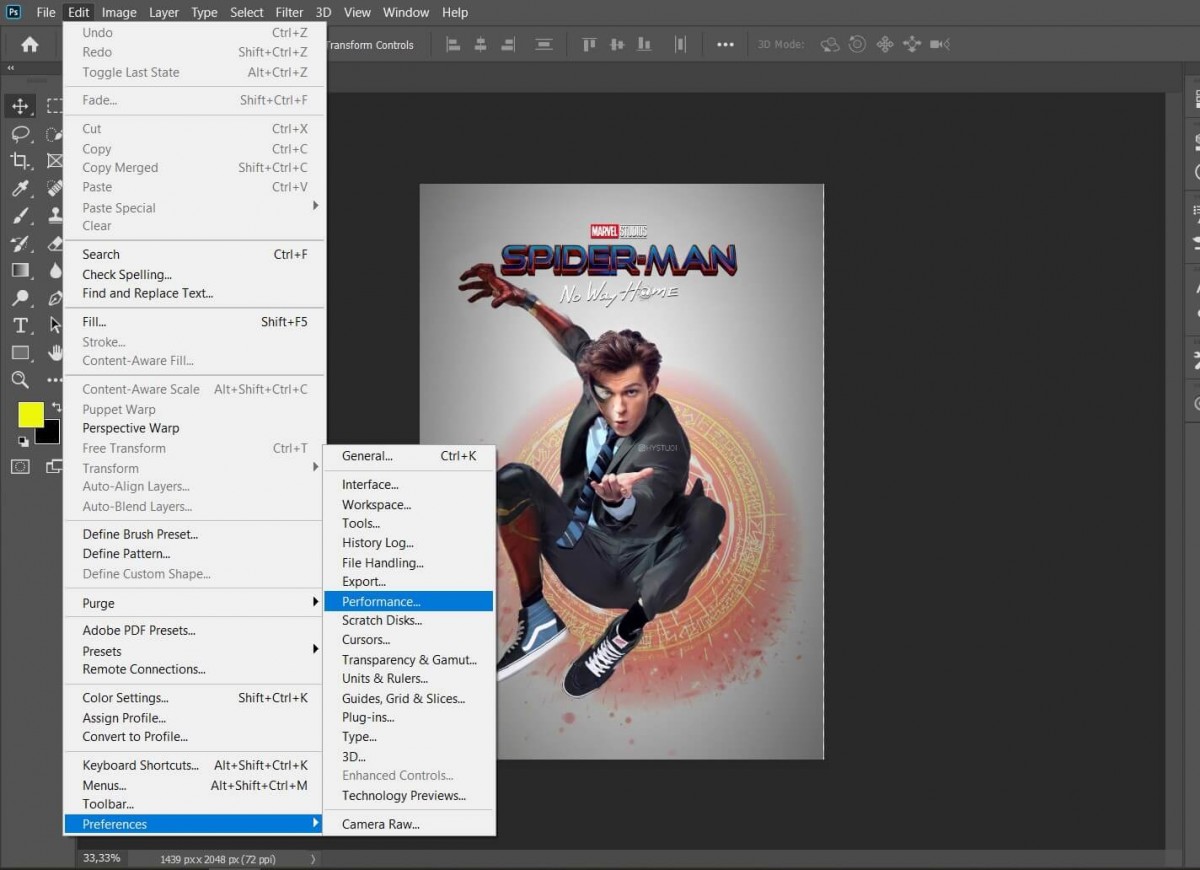The image size is (1200, 870).
Task: Select the Eraser tool
Action: pos(55,243)
